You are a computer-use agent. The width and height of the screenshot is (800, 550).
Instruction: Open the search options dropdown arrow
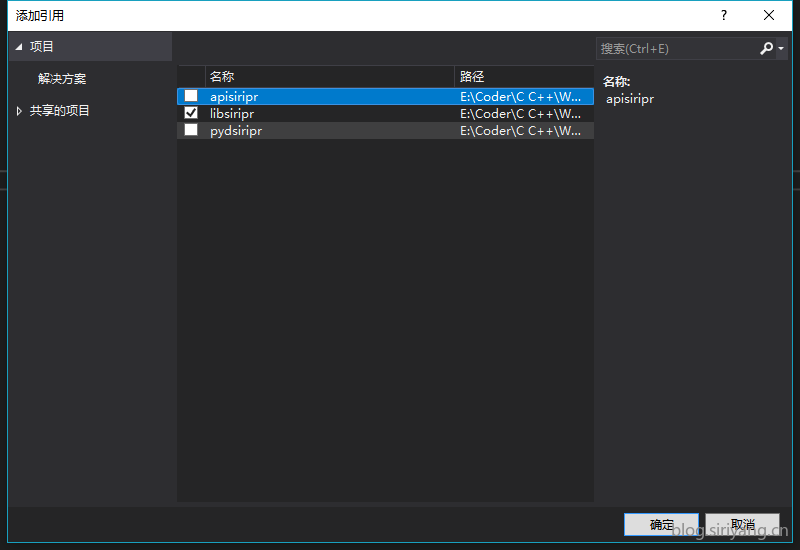click(781, 49)
